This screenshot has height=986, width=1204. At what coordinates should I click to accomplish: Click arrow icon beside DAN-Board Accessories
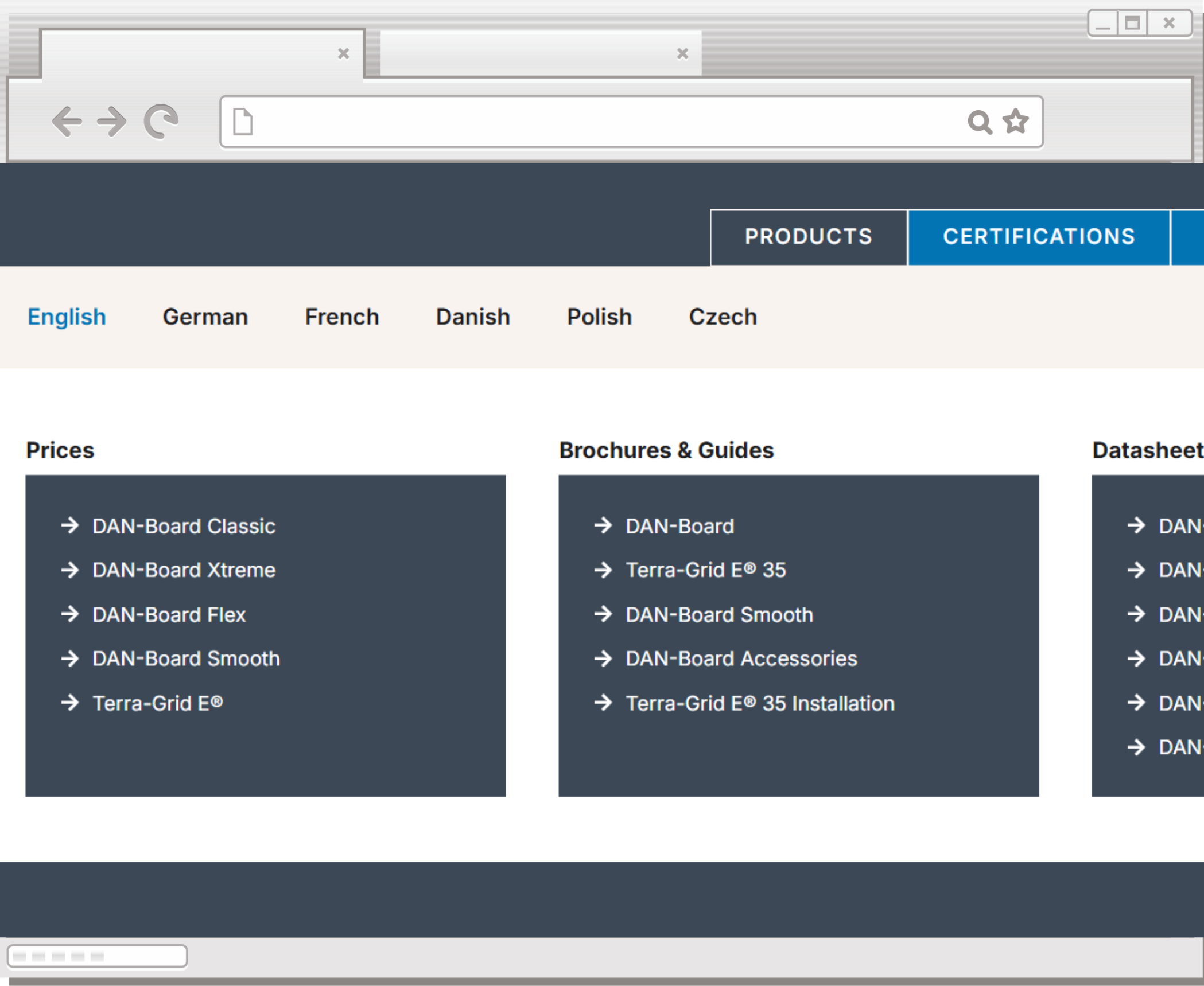pyautogui.click(x=603, y=658)
